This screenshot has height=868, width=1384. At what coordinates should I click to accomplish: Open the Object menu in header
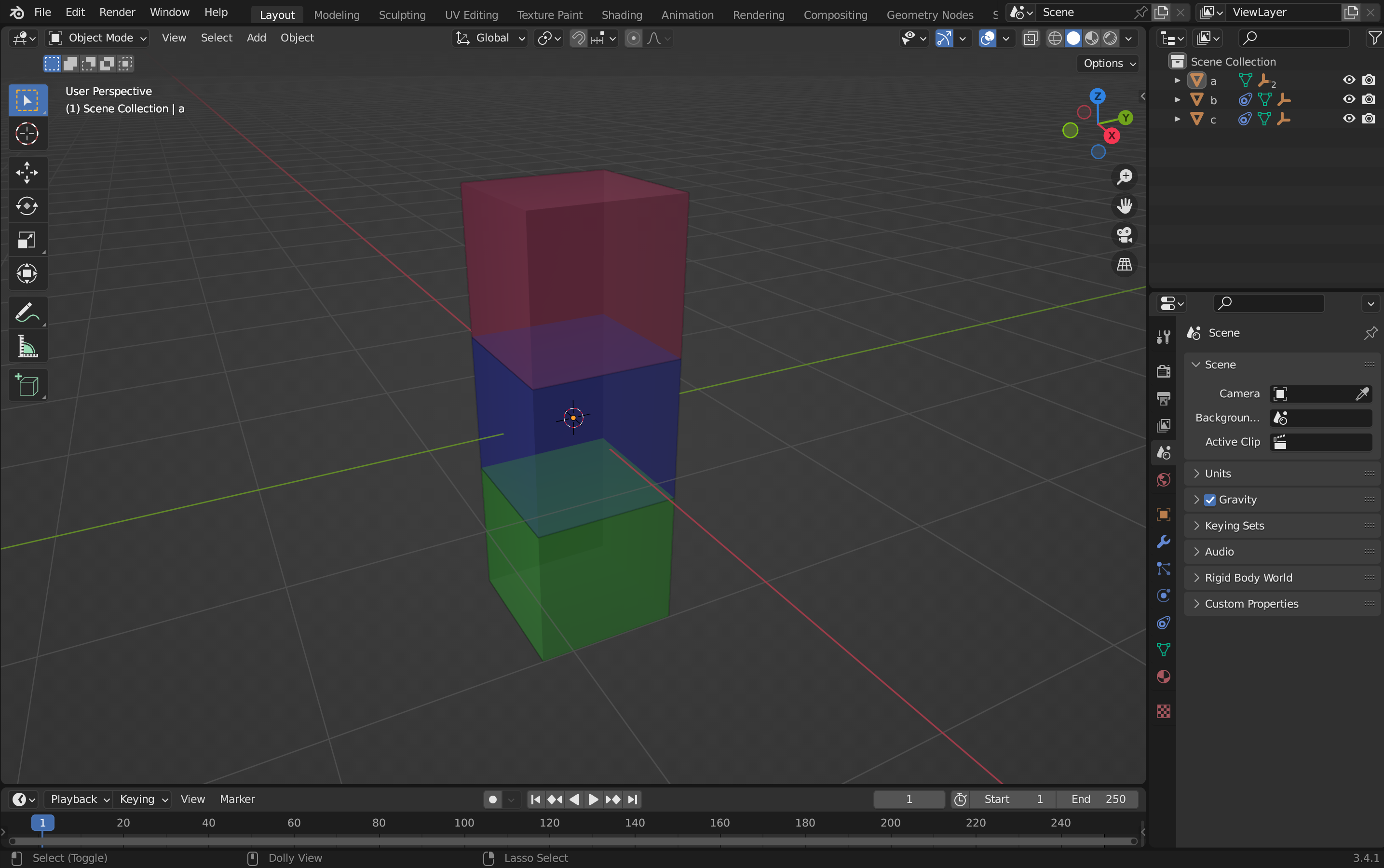pos(296,37)
